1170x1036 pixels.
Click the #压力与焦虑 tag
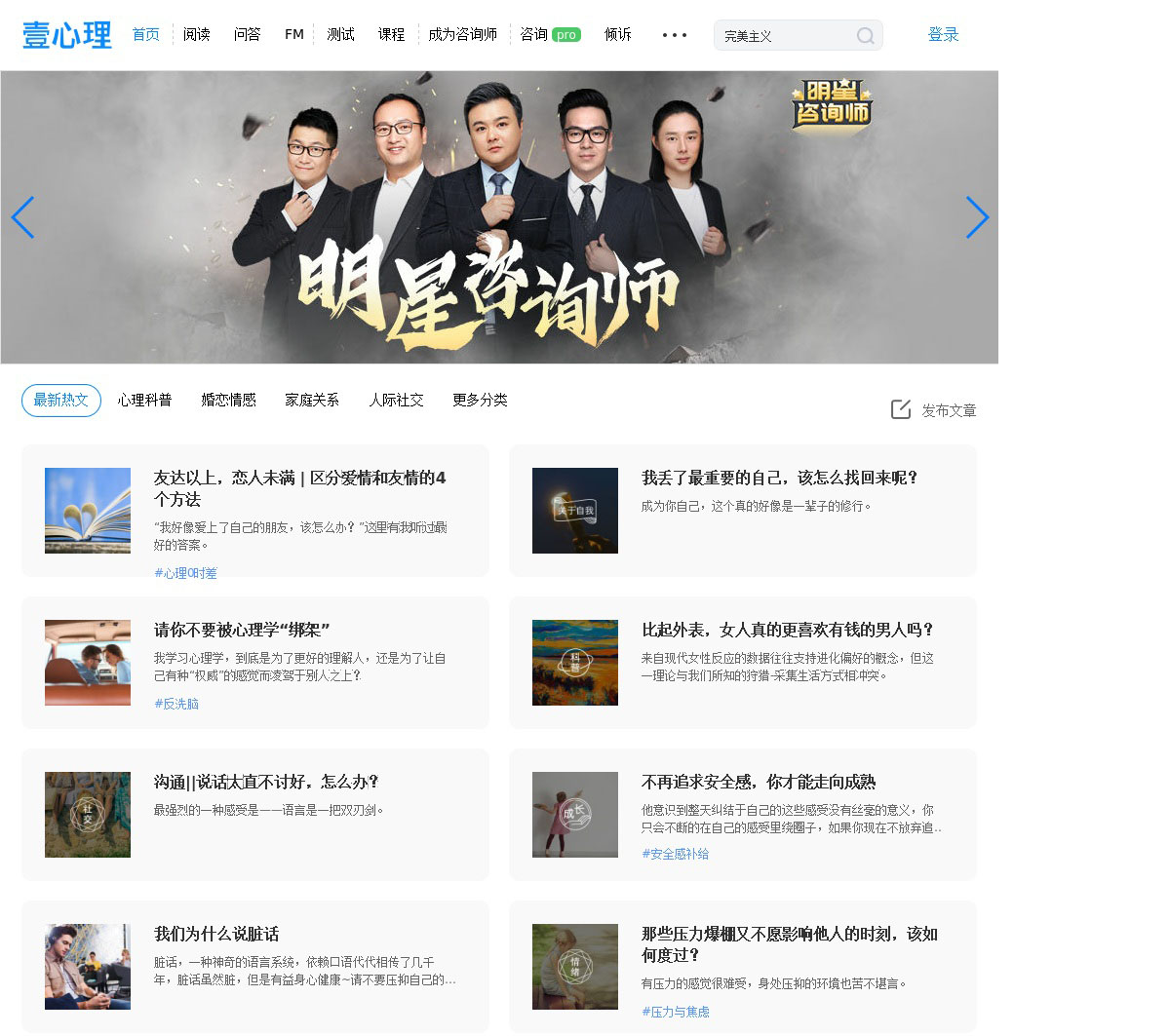click(x=676, y=1012)
